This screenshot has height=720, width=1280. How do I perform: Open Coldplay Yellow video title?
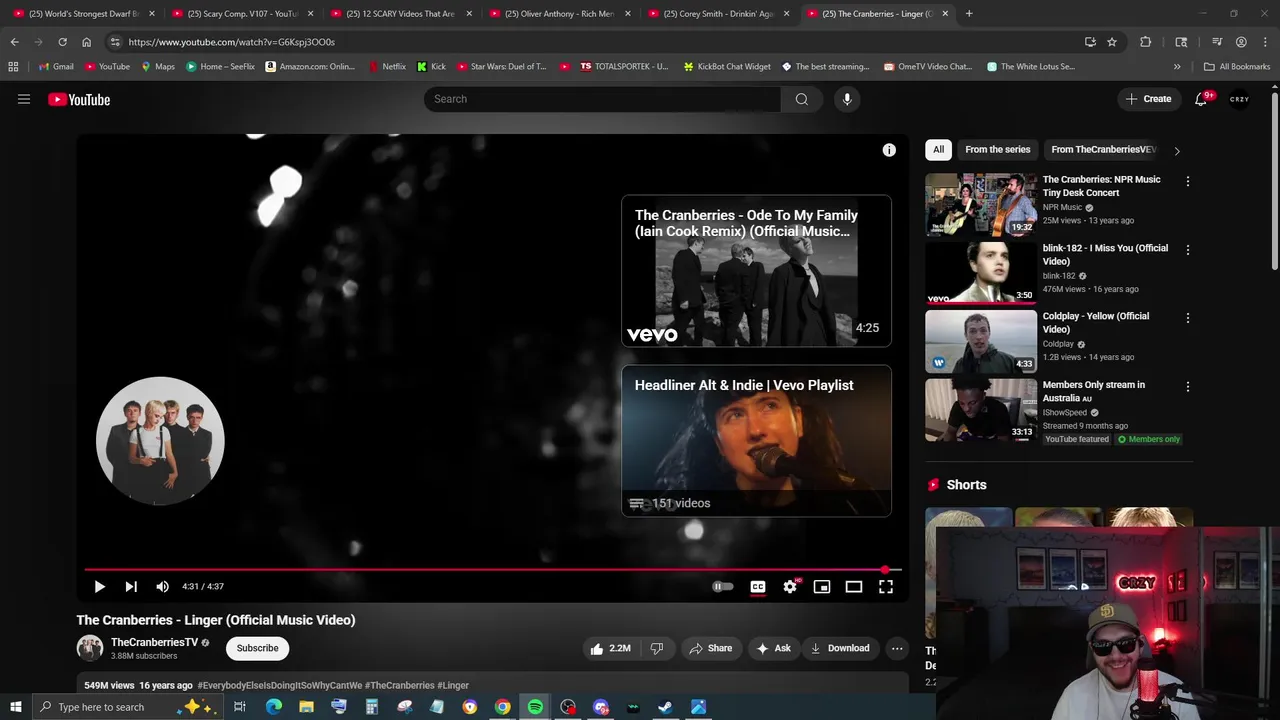coord(1096,322)
